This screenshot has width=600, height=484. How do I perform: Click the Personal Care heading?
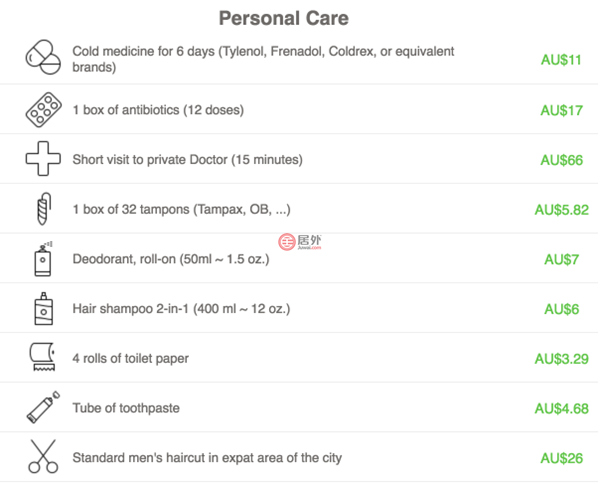pos(284,19)
